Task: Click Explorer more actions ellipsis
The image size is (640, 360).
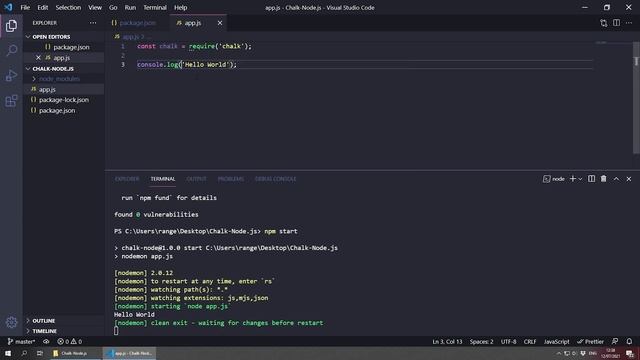Action: [93, 23]
